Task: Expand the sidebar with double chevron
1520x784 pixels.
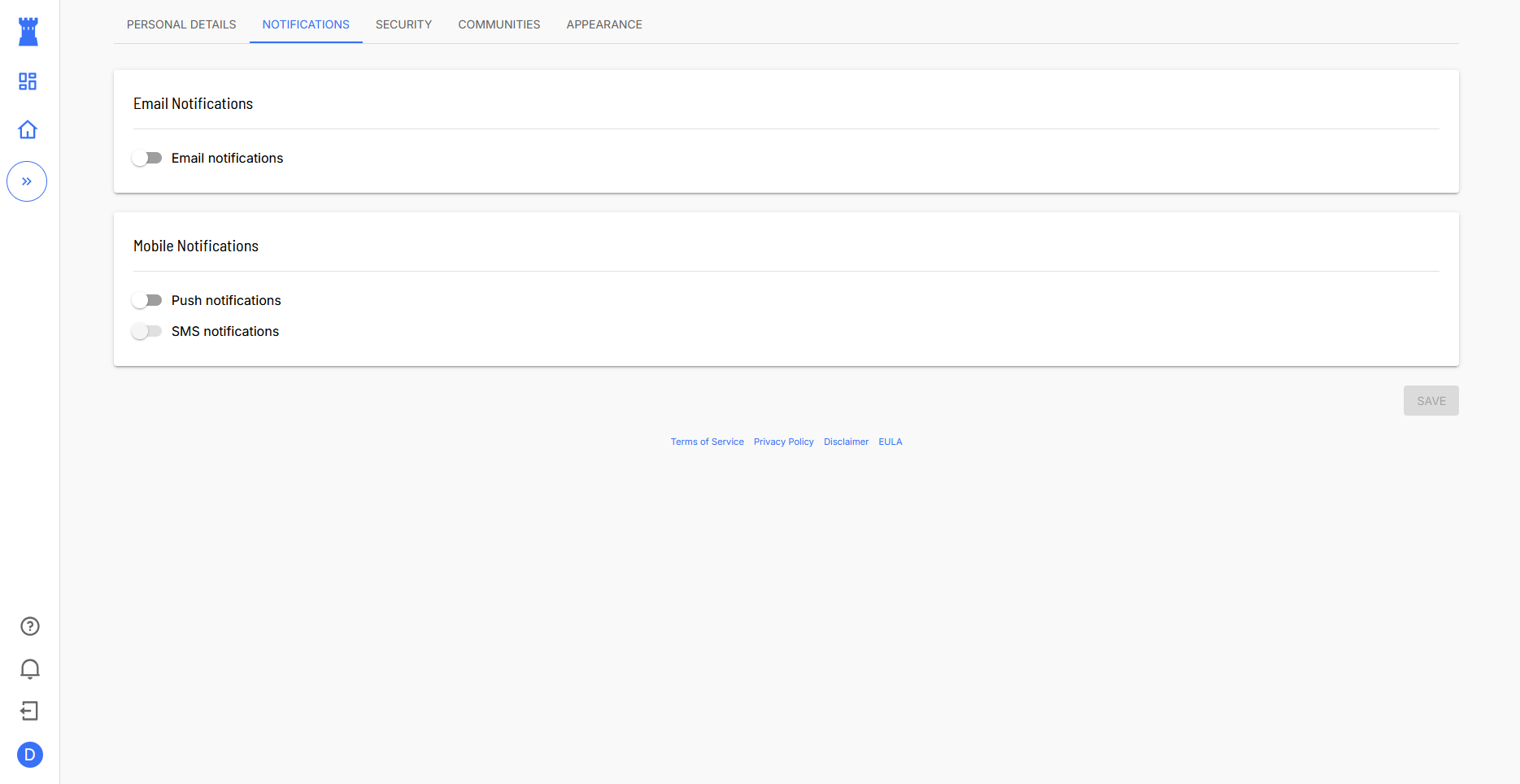Action: pos(27,181)
